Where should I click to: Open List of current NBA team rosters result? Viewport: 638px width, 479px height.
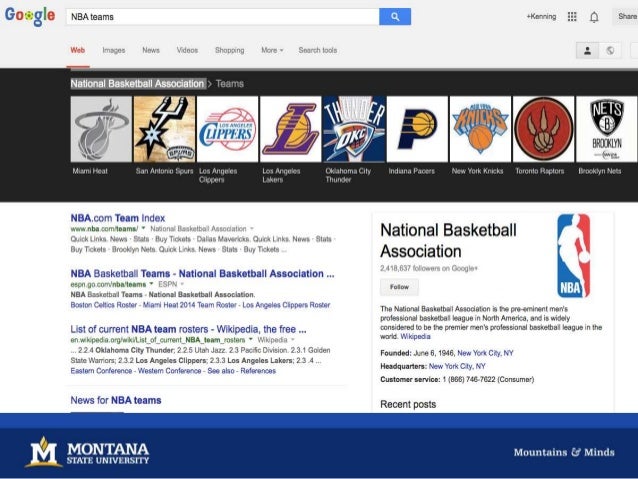tap(188, 329)
